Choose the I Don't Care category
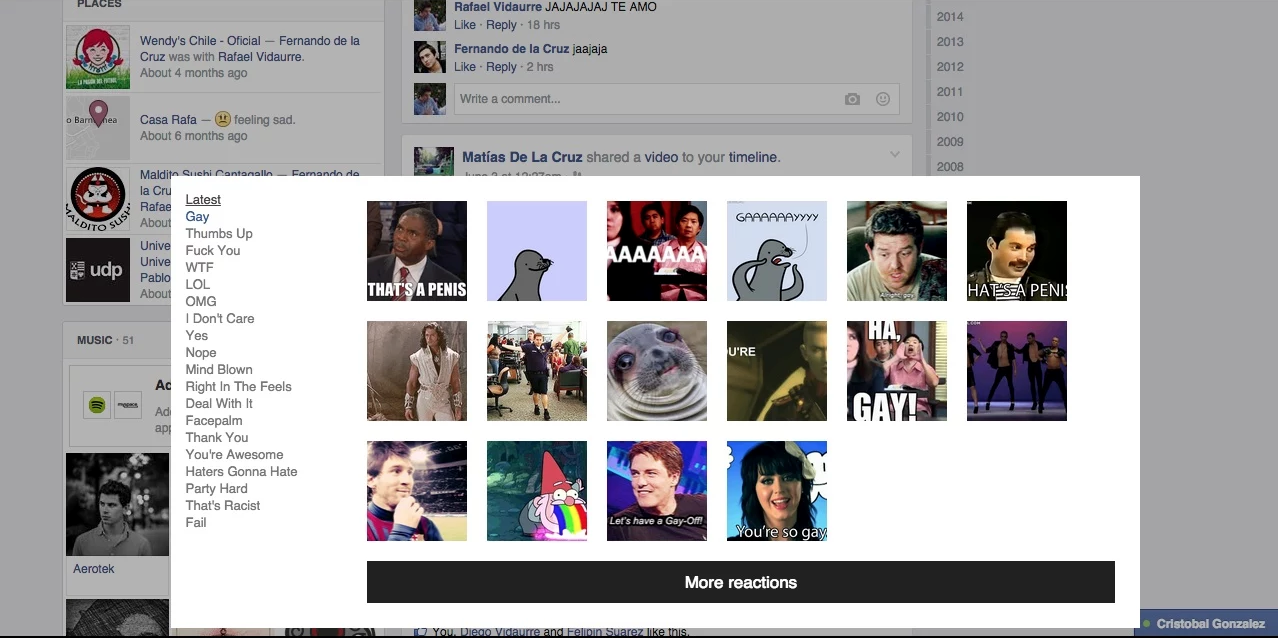Image resolution: width=1278 pixels, height=638 pixels. pos(220,319)
